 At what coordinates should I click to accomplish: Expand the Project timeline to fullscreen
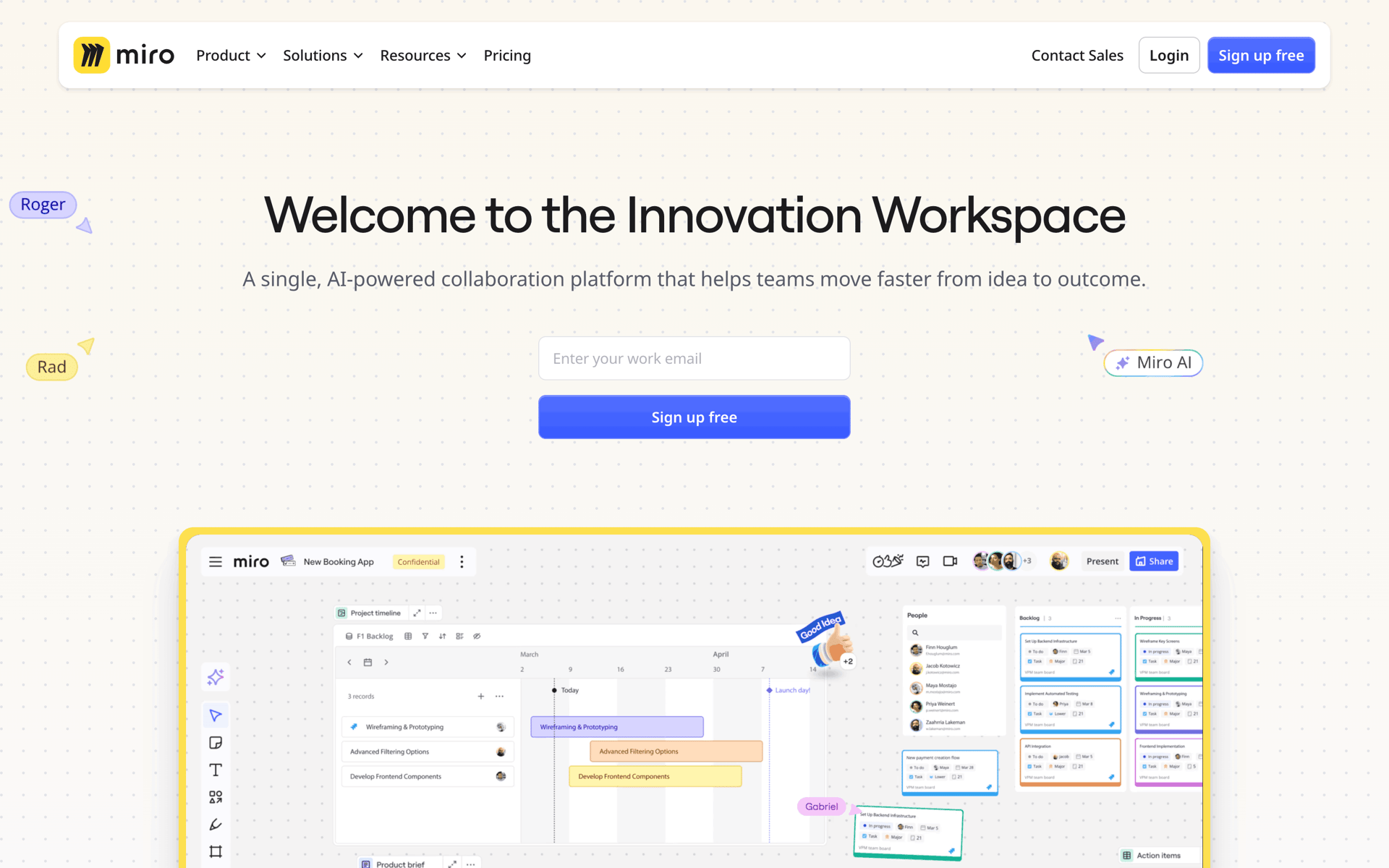click(x=417, y=613)
